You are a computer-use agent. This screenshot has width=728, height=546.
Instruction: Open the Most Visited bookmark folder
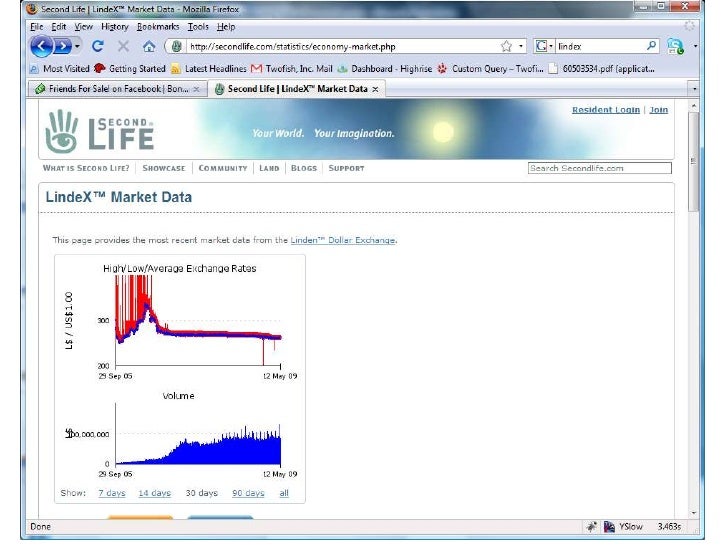(59, 69)
